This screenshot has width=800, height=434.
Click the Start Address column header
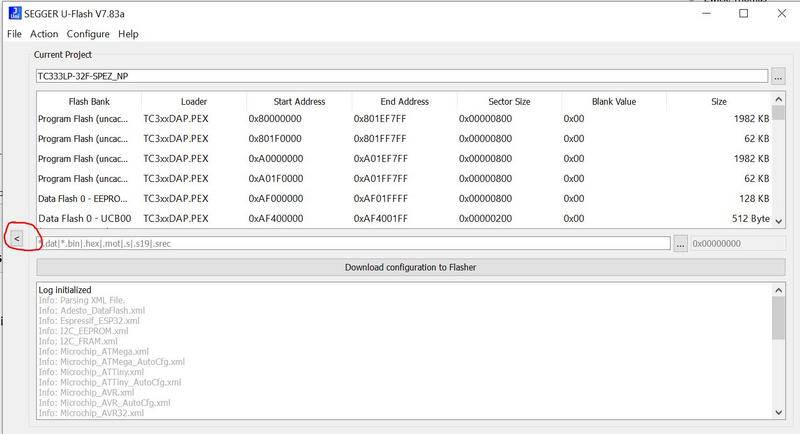[x=299, y=101]
